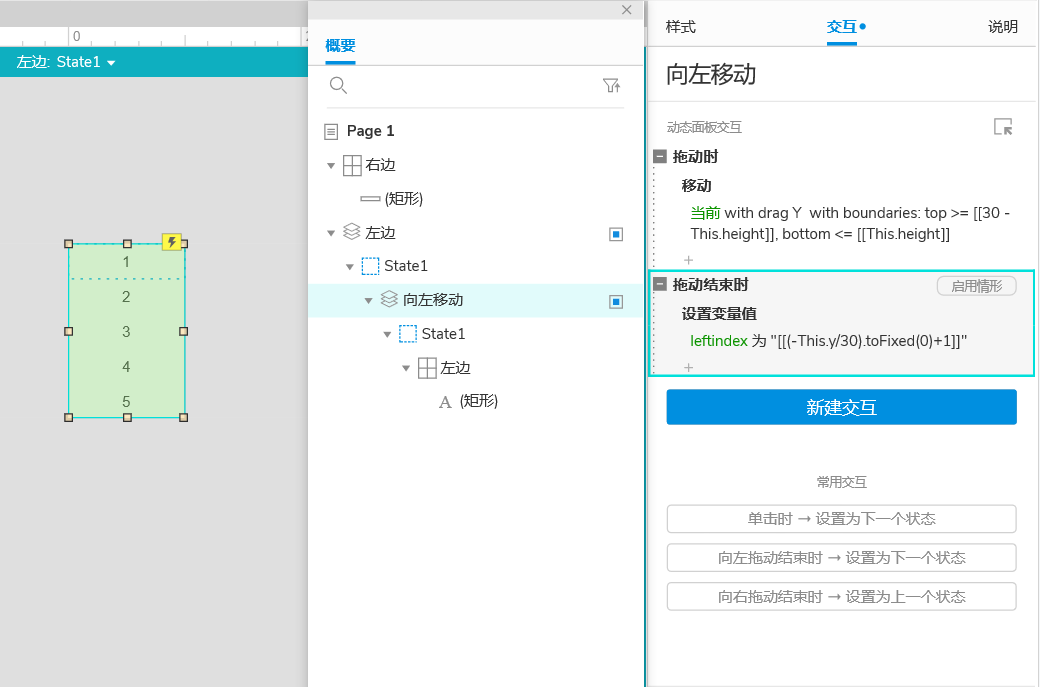Collapse State1 under the 左边 panel
Viewport: 1040px width, 687px height.
350,267
